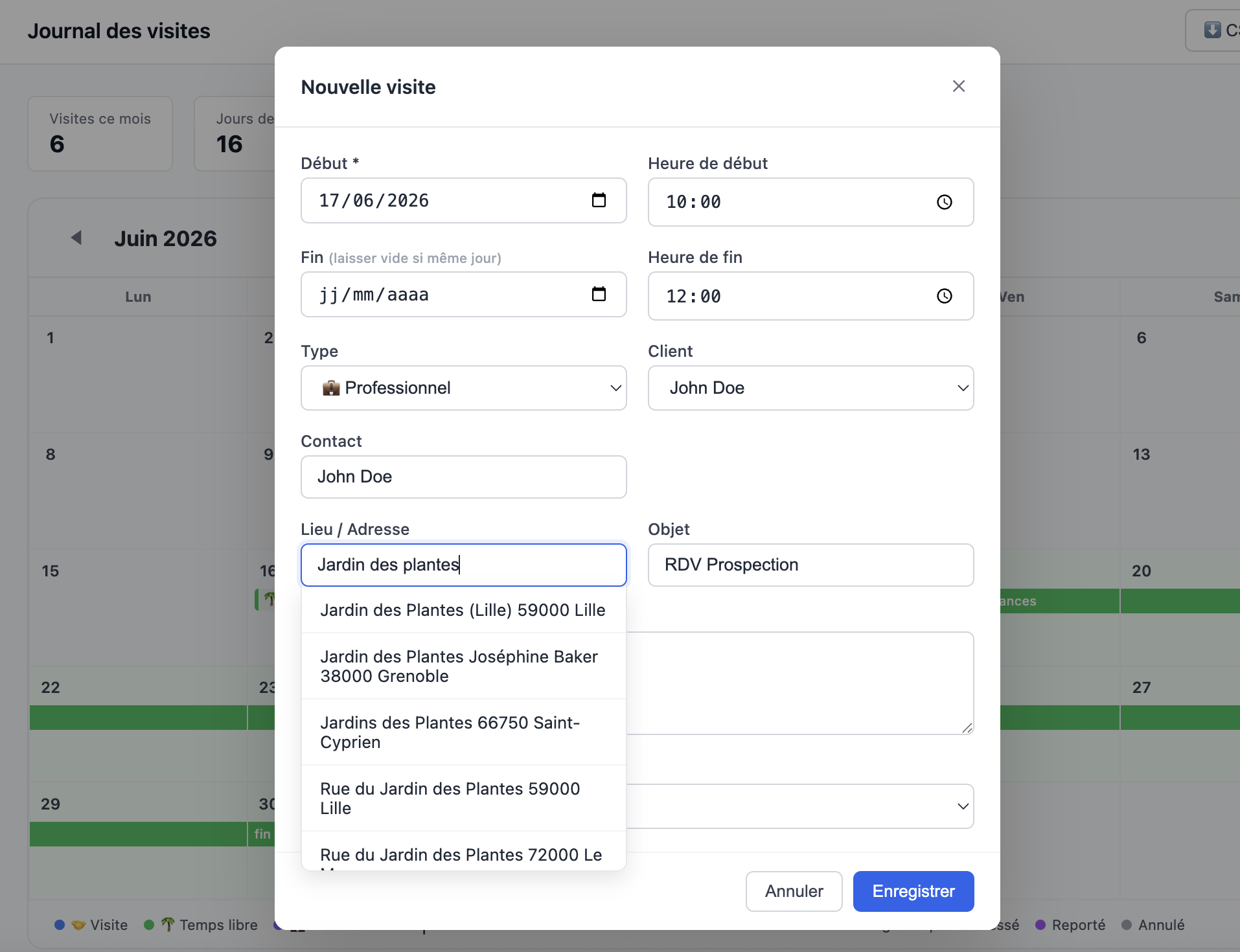Open the Client dropdown showing John Doe
Image resolution: width=1240 pixels, height=952 pixels.
click(811, 388)
